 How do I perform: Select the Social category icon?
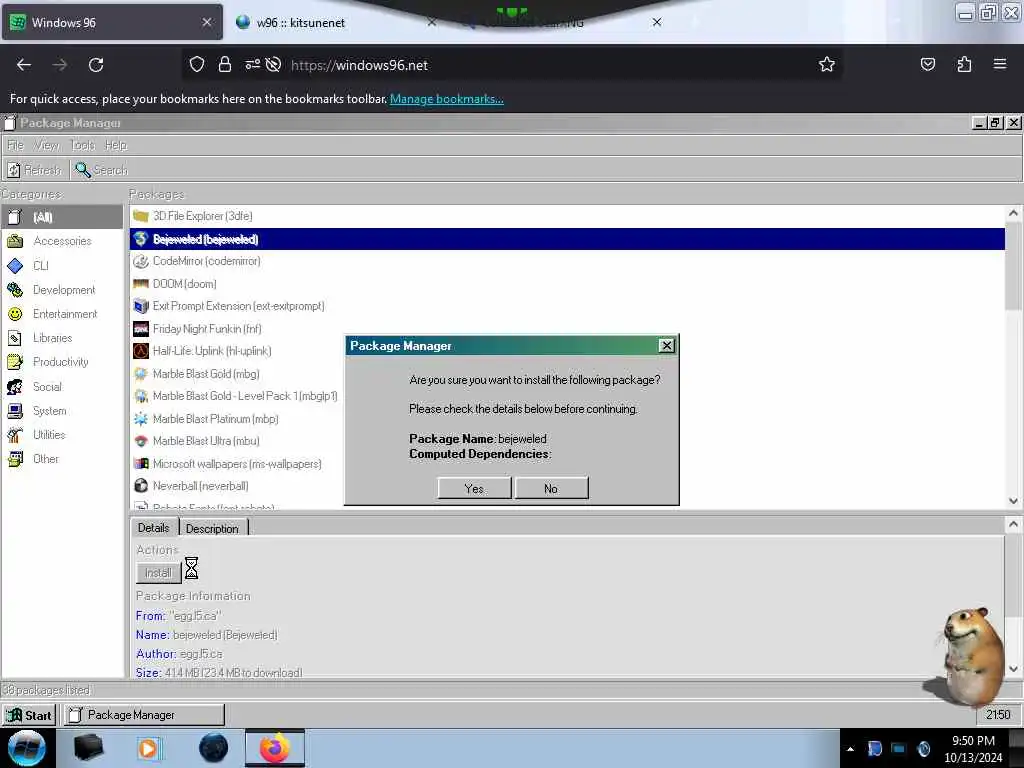coord(15,387)
